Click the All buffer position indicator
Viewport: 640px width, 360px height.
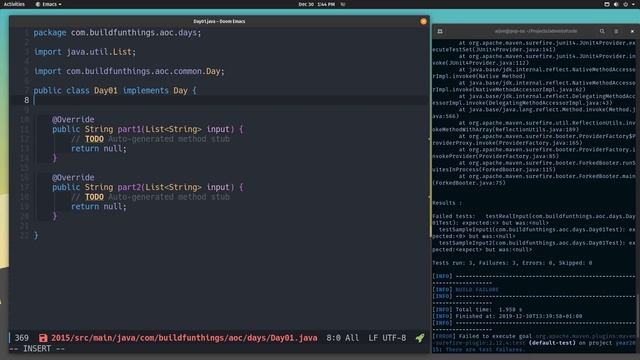[352, 338]
